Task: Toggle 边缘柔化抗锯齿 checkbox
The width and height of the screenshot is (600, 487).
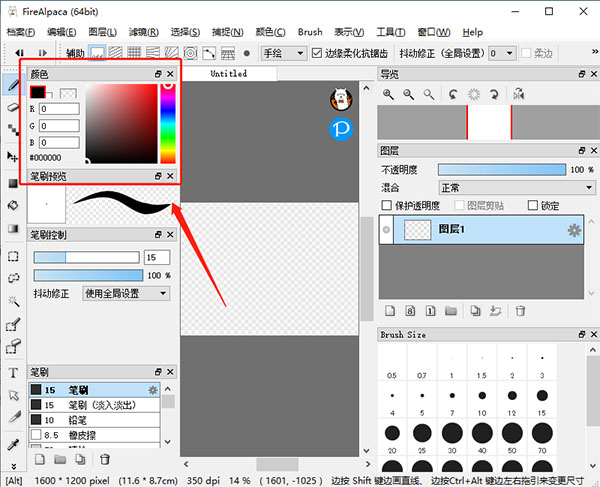Action: pyautogui.click(x=318, y=53)
